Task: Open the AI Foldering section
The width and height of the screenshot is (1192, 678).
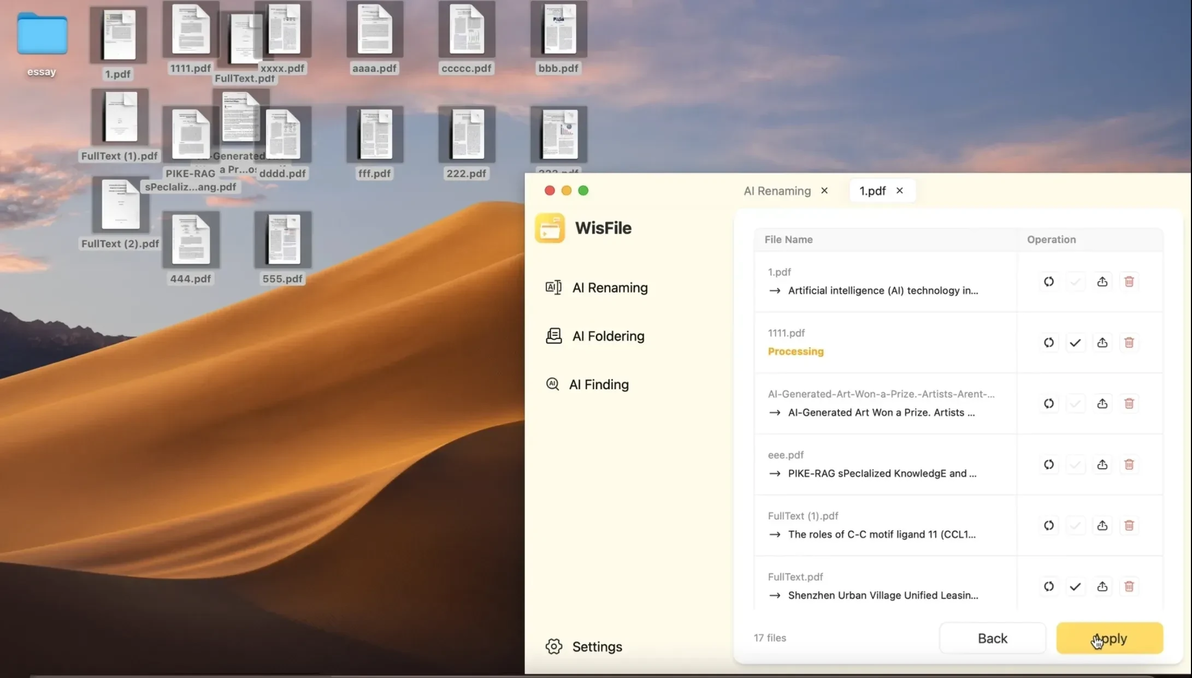Action: [x=595, y=336]
